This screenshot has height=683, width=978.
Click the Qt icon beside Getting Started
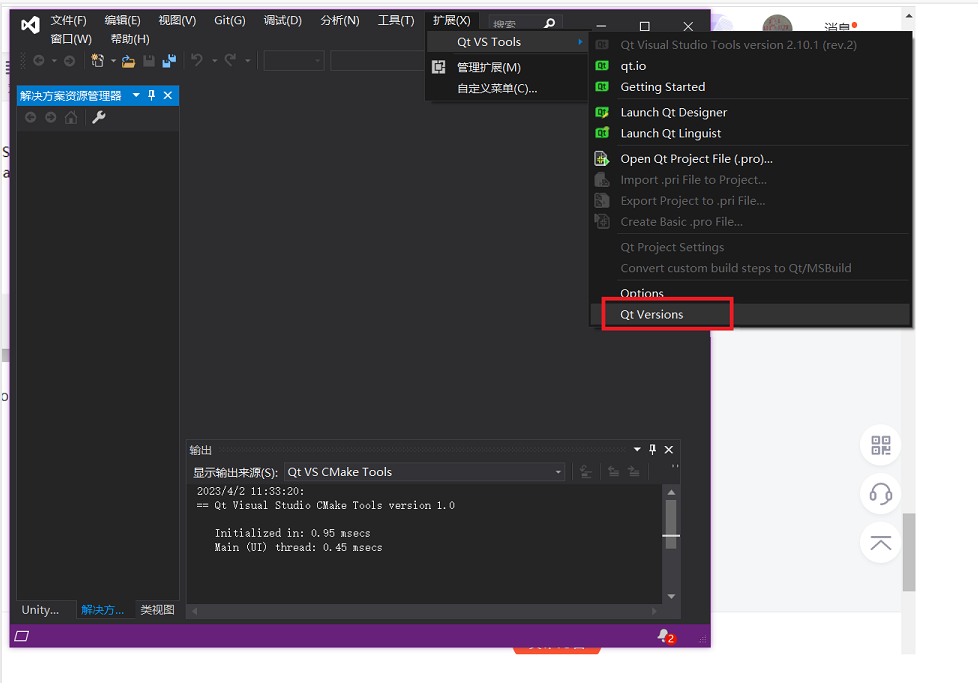602,87
